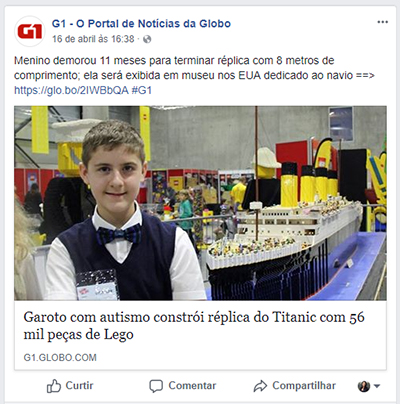
Task: Click the G1 red logo avatar
Action: pos(30,31)
